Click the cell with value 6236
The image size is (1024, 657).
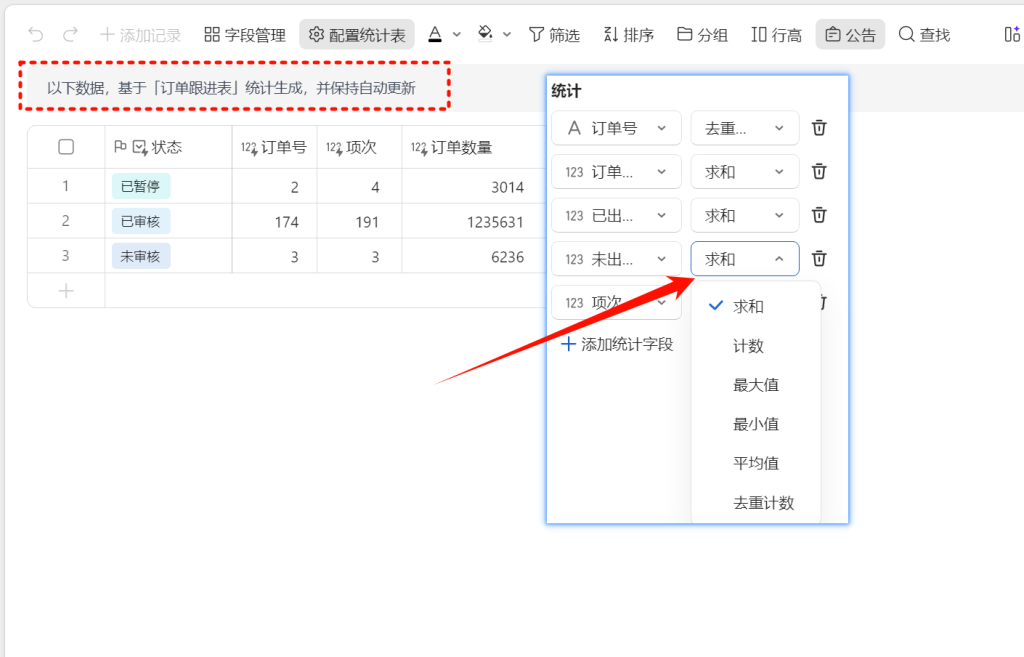click(x=473, y=256)
